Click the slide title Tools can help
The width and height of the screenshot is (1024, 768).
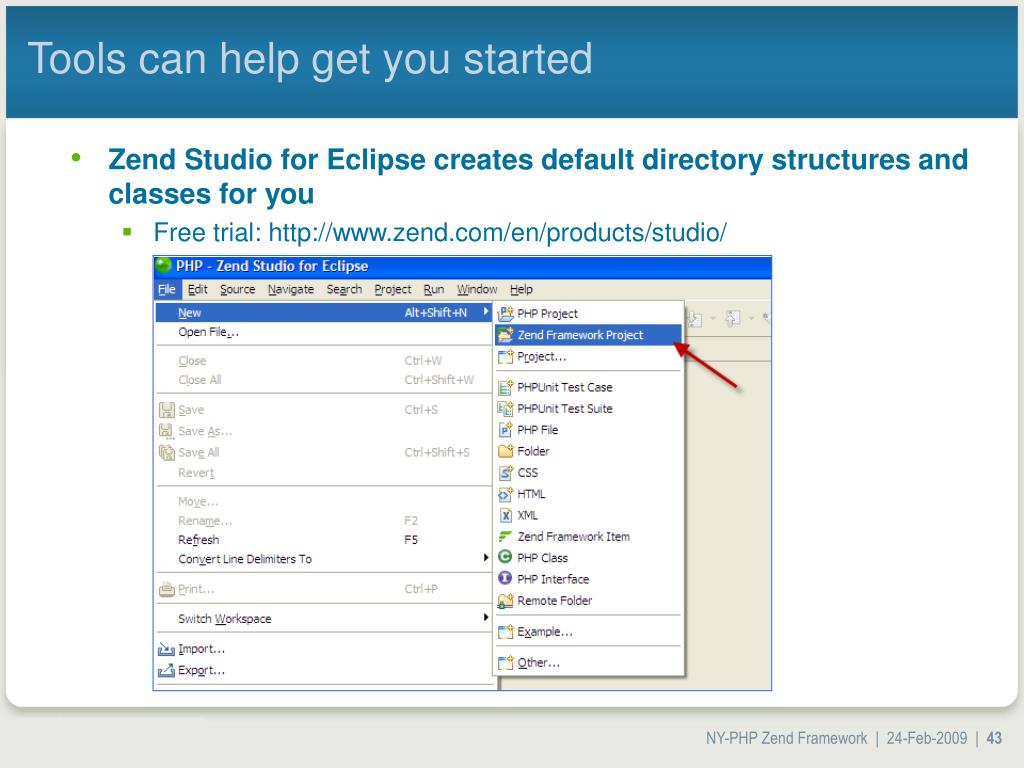(310, 59)
